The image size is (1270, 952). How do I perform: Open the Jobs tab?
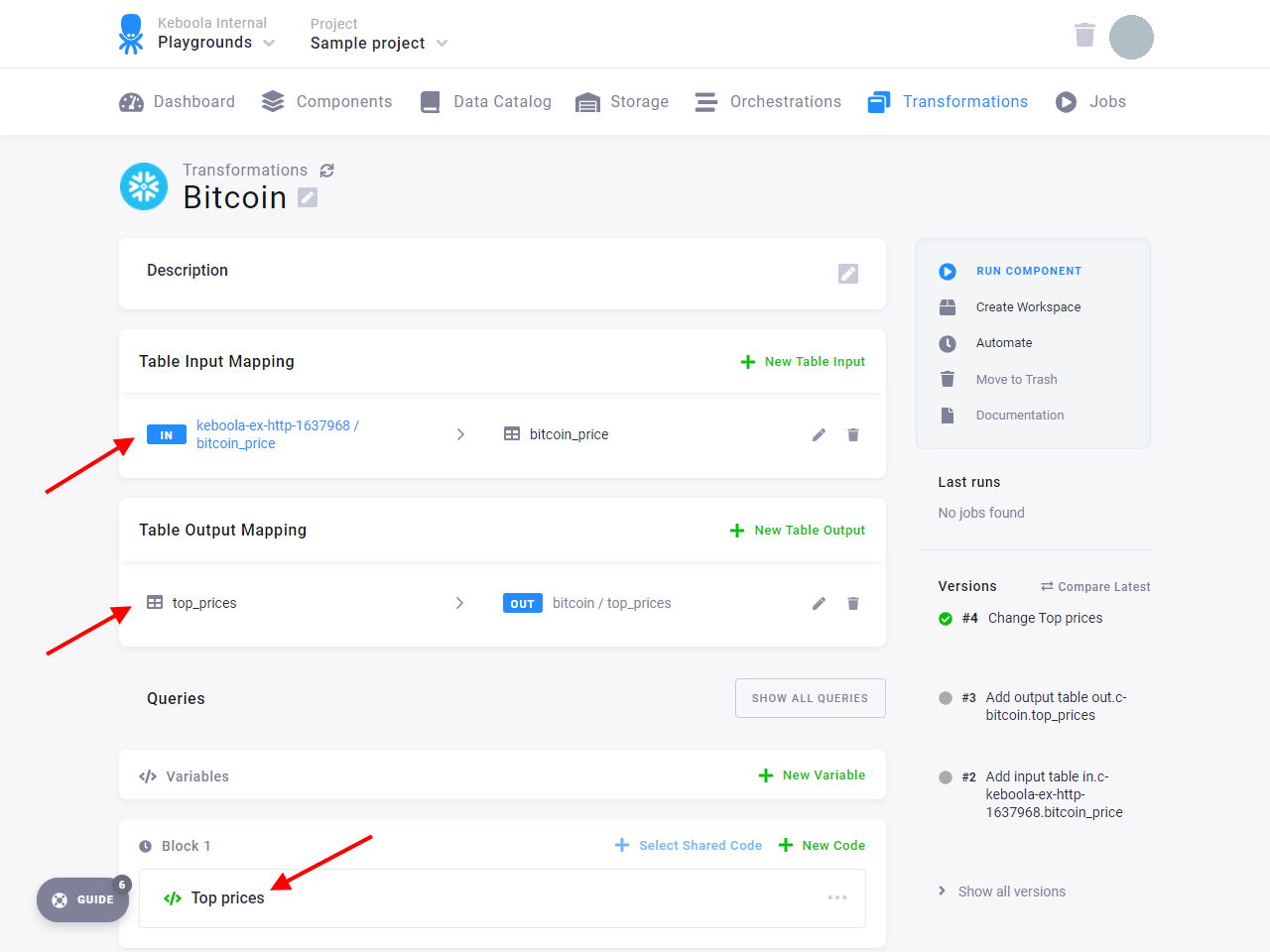coord(1090,102)
